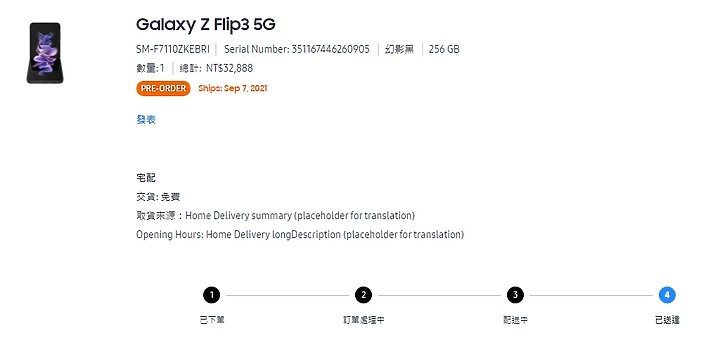This screenshot has height=361, width=720.
Task: Click the 已下單 step label
Action: tap(212, 320)
